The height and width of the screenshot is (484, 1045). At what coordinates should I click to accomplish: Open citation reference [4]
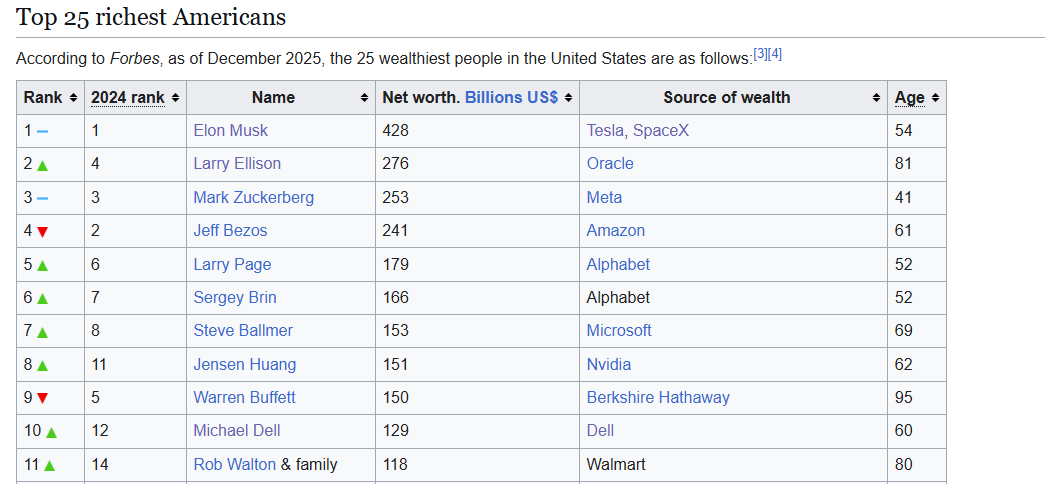click(x=774, y=55)
